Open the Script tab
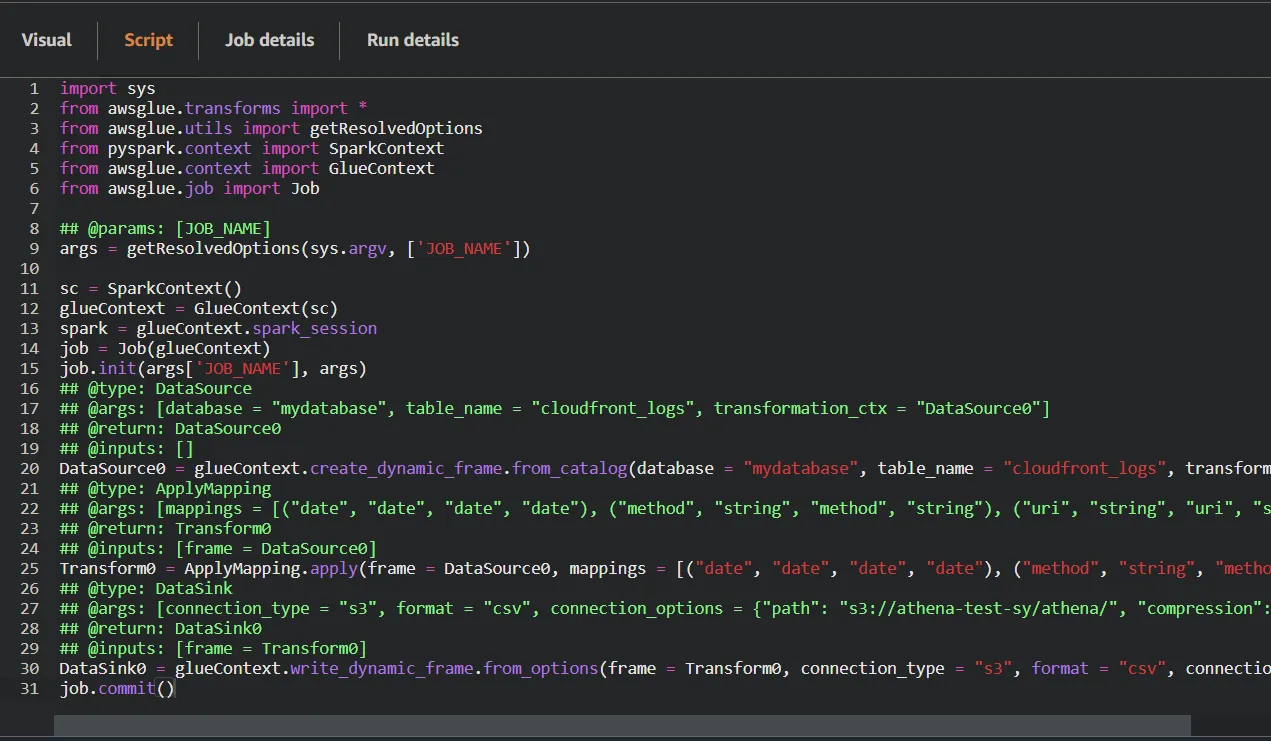The image size is (1271, 741). coord(148,40)
